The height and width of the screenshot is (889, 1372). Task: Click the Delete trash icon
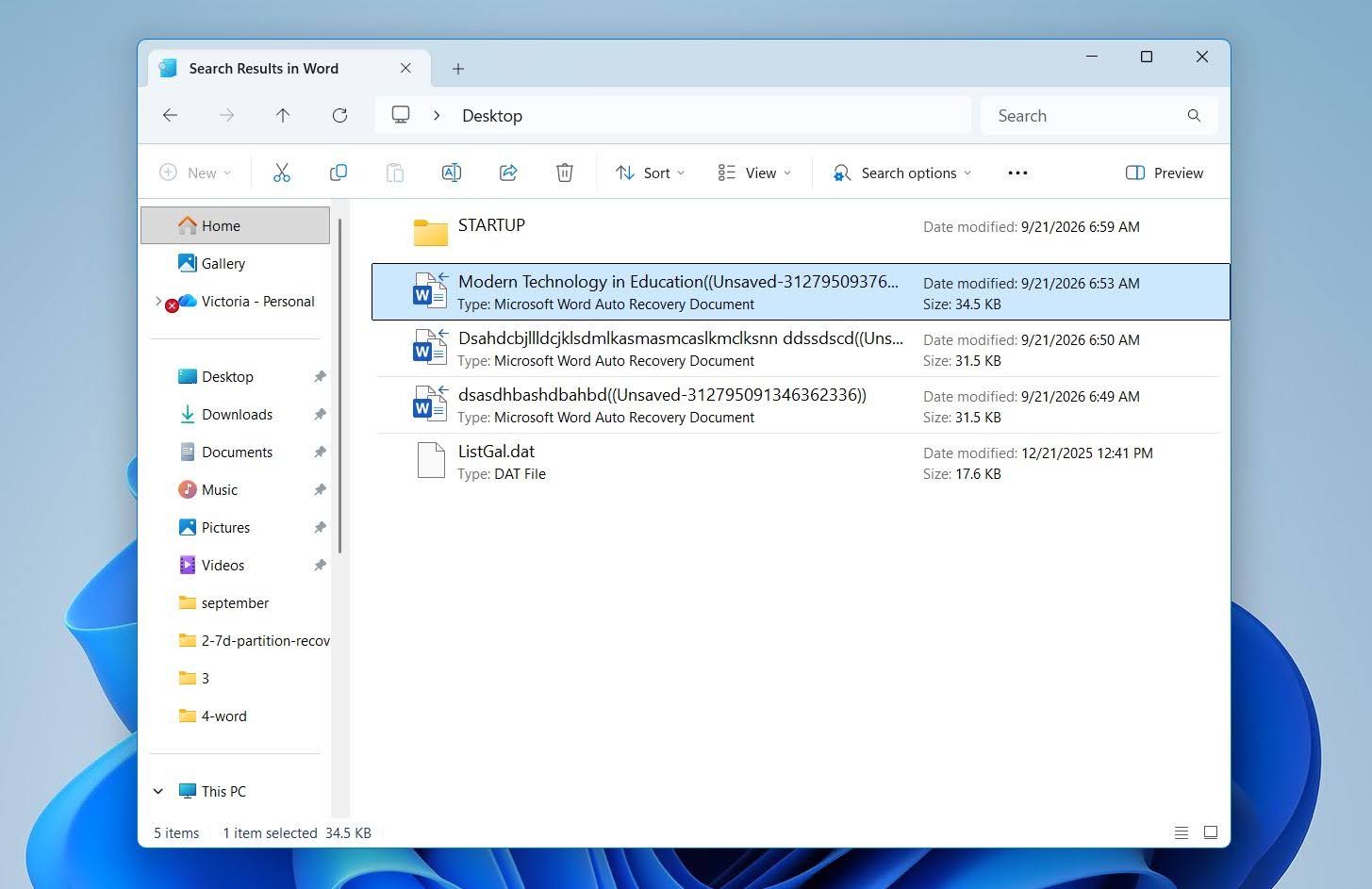click(x=565, y=173)
